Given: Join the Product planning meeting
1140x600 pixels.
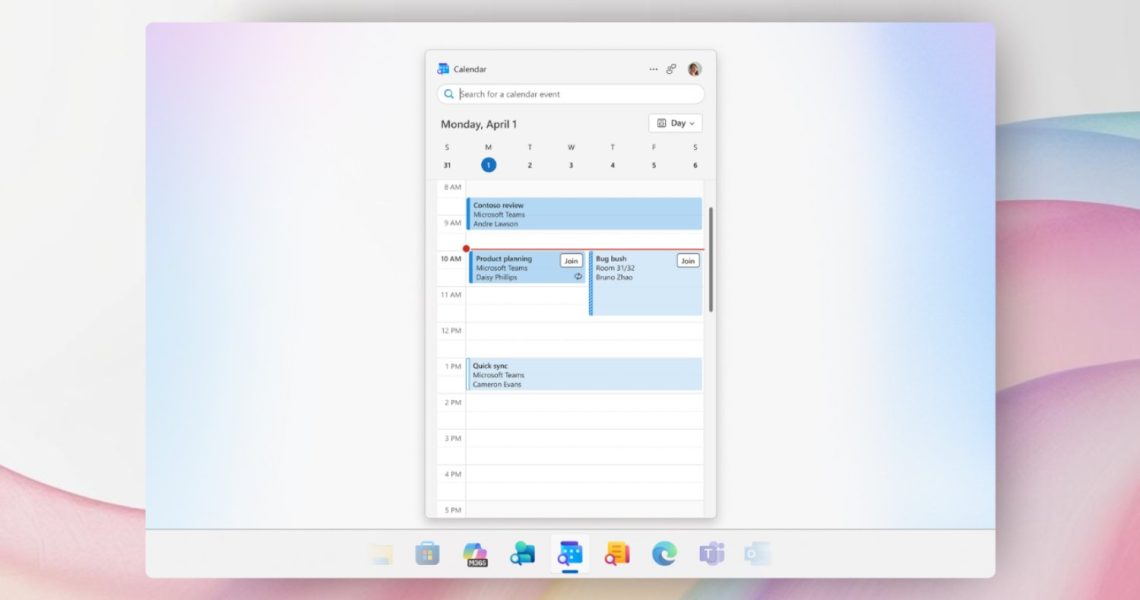Looking at the screenshot, I should [571, 260].
